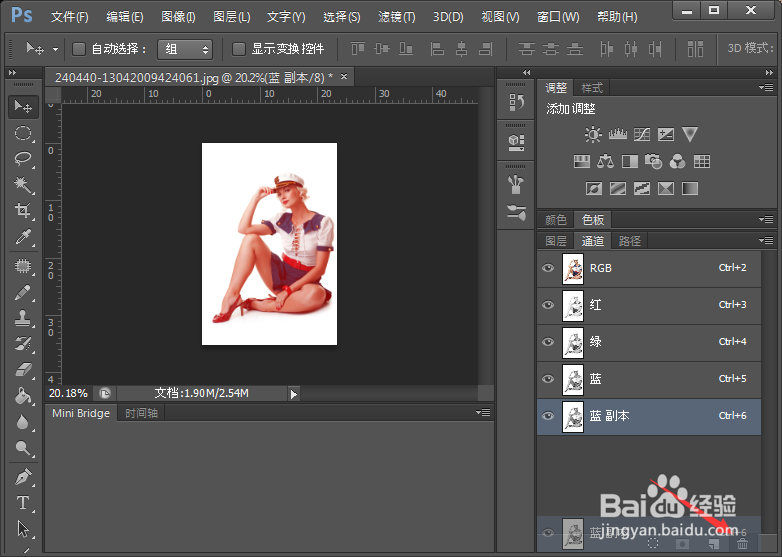Collapse the right panels double-arrow
Screen dimensions: 782x557
(x=769, y=72)
